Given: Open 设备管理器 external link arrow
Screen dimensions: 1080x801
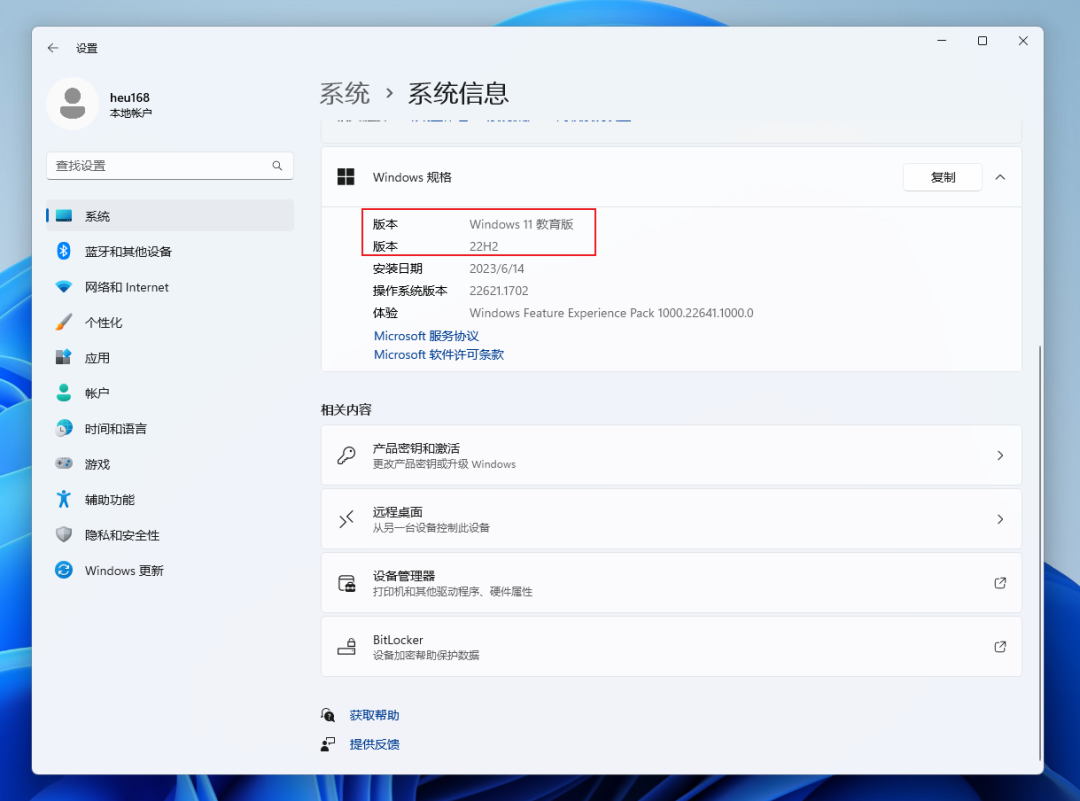Looking at the screenshot, I should [1000, 583].
